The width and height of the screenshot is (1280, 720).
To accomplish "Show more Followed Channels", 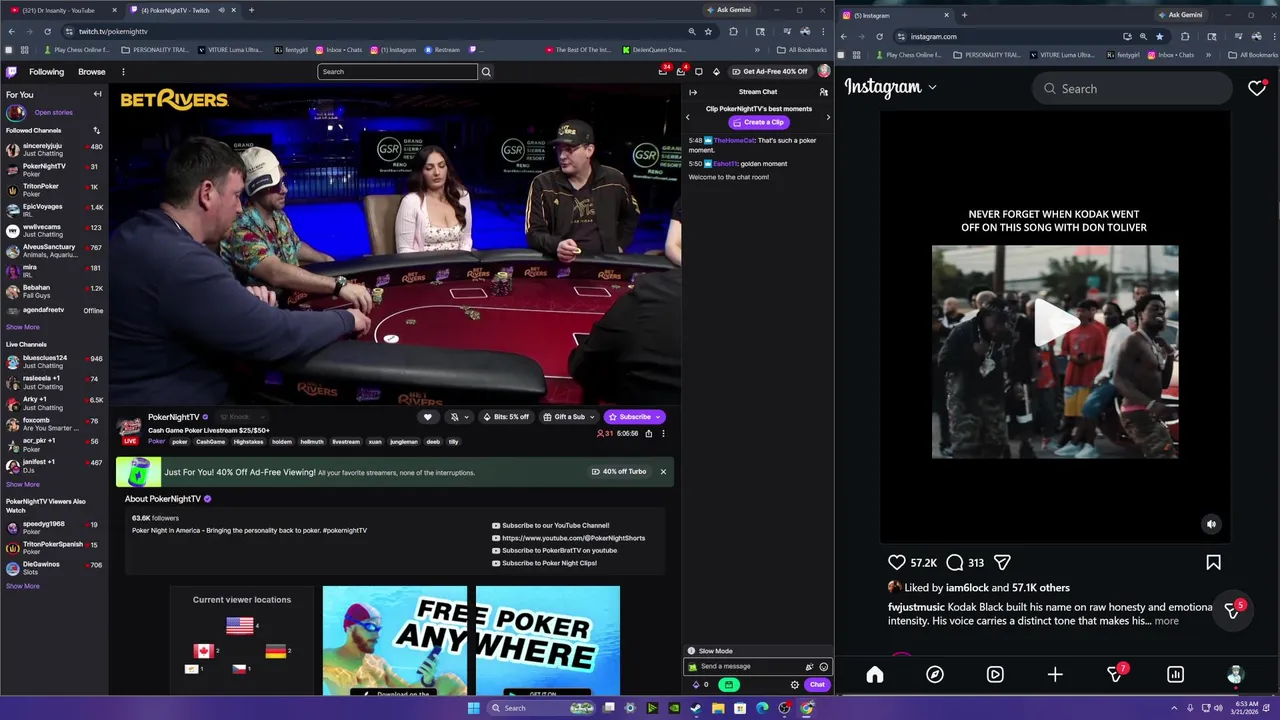I will (x=23, y=327).
